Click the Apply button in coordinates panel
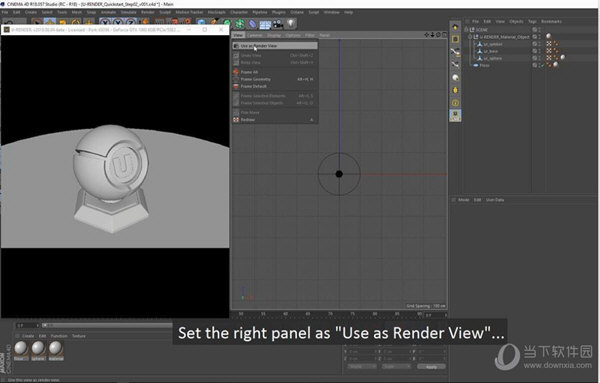600x383 pixels. [x=431, y=367]
